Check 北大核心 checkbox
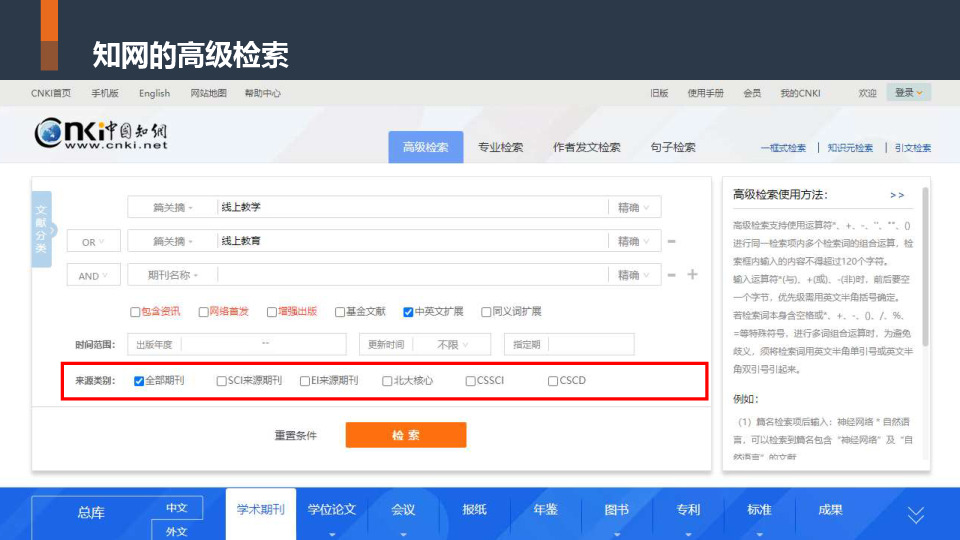 pos(387,381)
